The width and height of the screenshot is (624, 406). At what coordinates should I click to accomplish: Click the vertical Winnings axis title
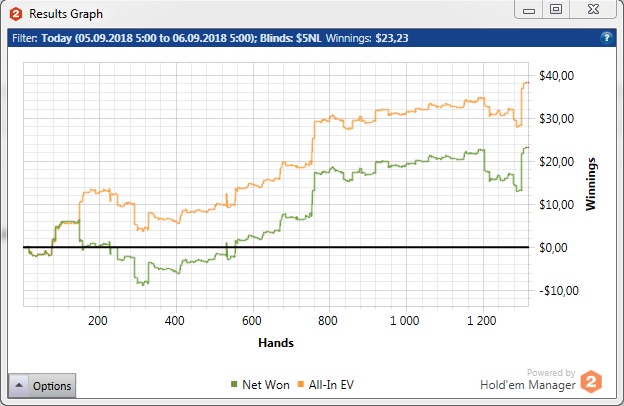pyautogui.click(x=591, y=183)
